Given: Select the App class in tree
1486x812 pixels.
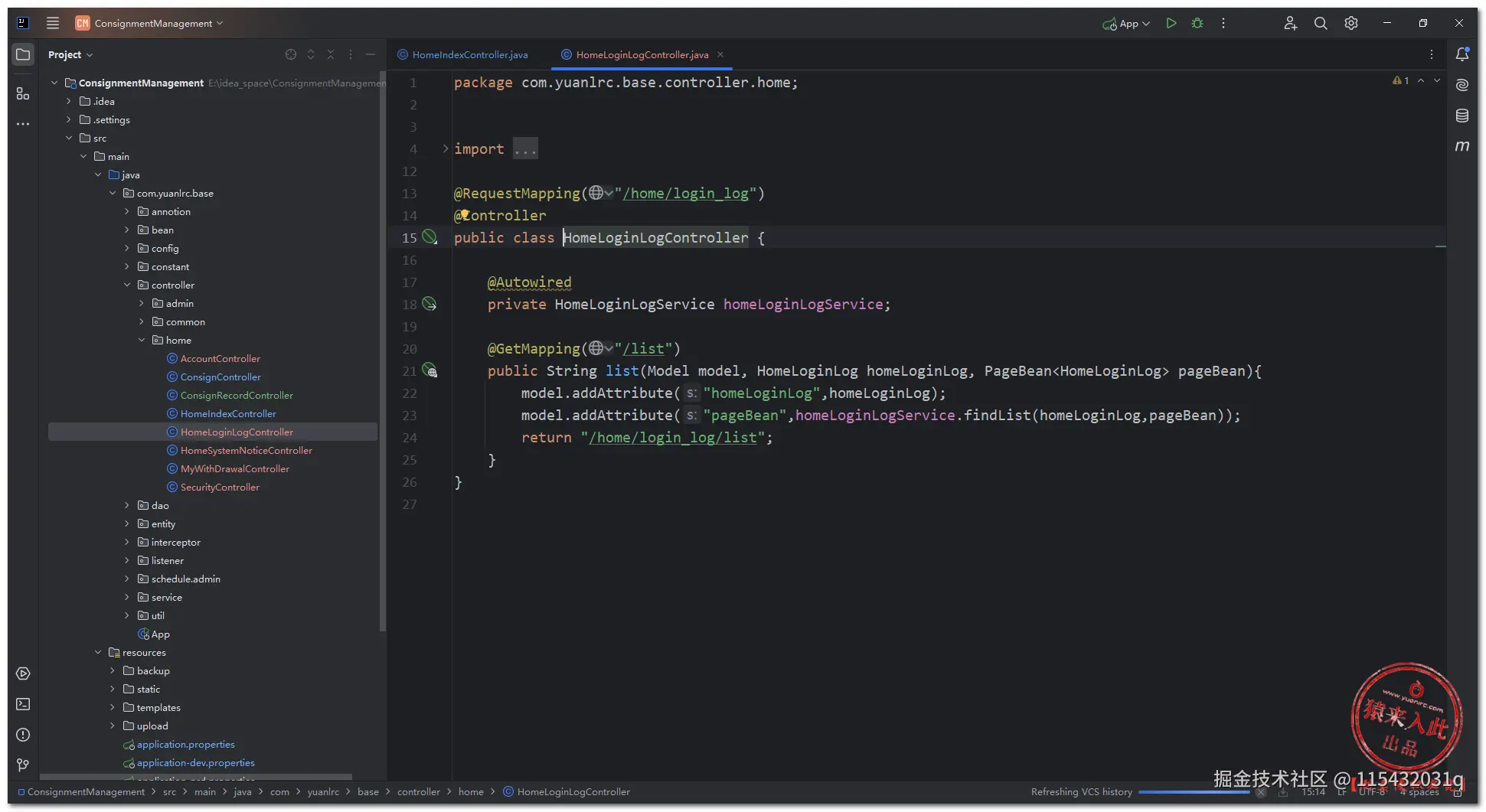Looking at the screenshot, I should point(160,634).
